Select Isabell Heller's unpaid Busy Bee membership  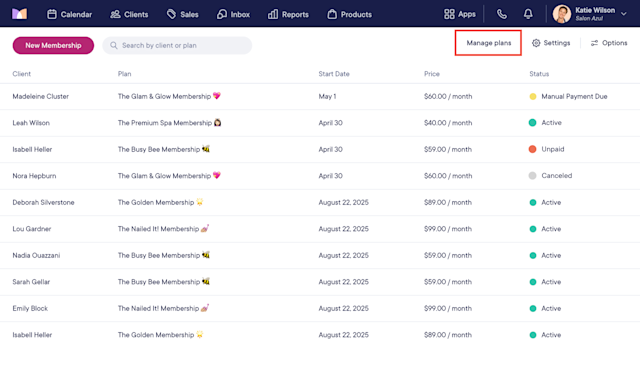(x=320, y=149)
